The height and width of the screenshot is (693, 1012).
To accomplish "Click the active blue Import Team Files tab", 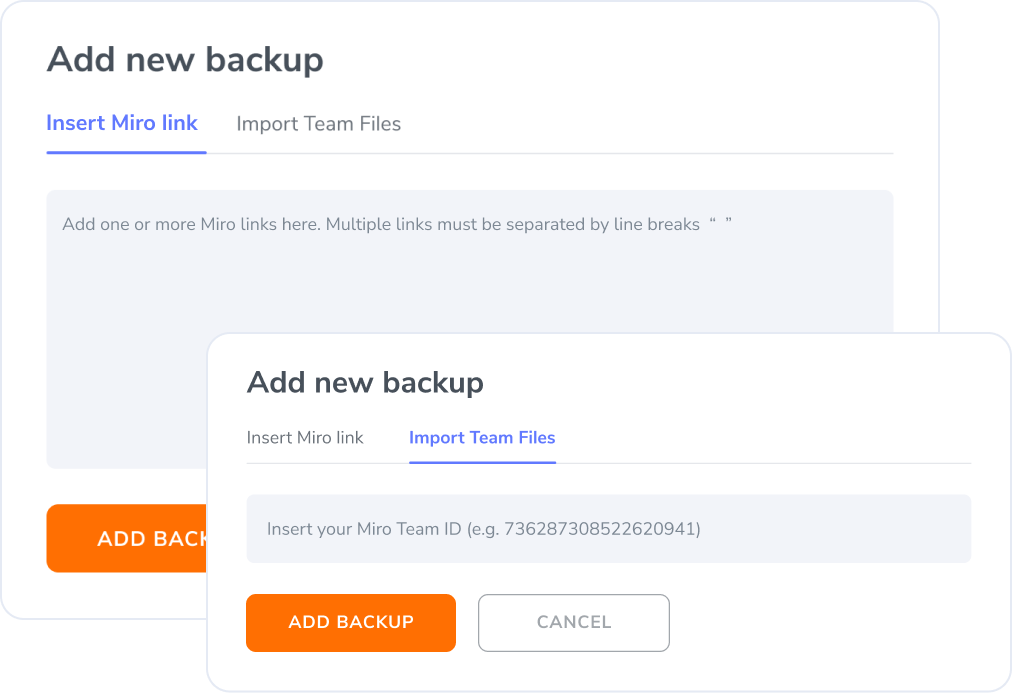I will coord(482,438).
